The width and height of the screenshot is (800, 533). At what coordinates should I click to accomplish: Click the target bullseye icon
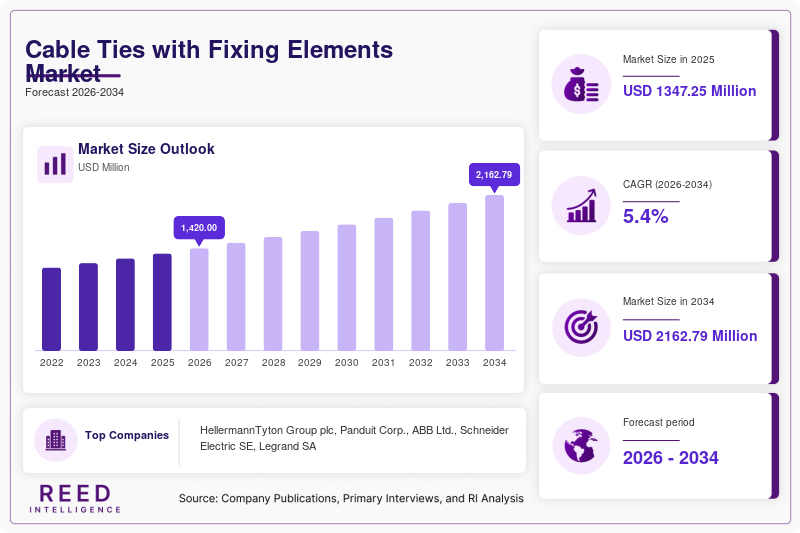tap(581, 327)
